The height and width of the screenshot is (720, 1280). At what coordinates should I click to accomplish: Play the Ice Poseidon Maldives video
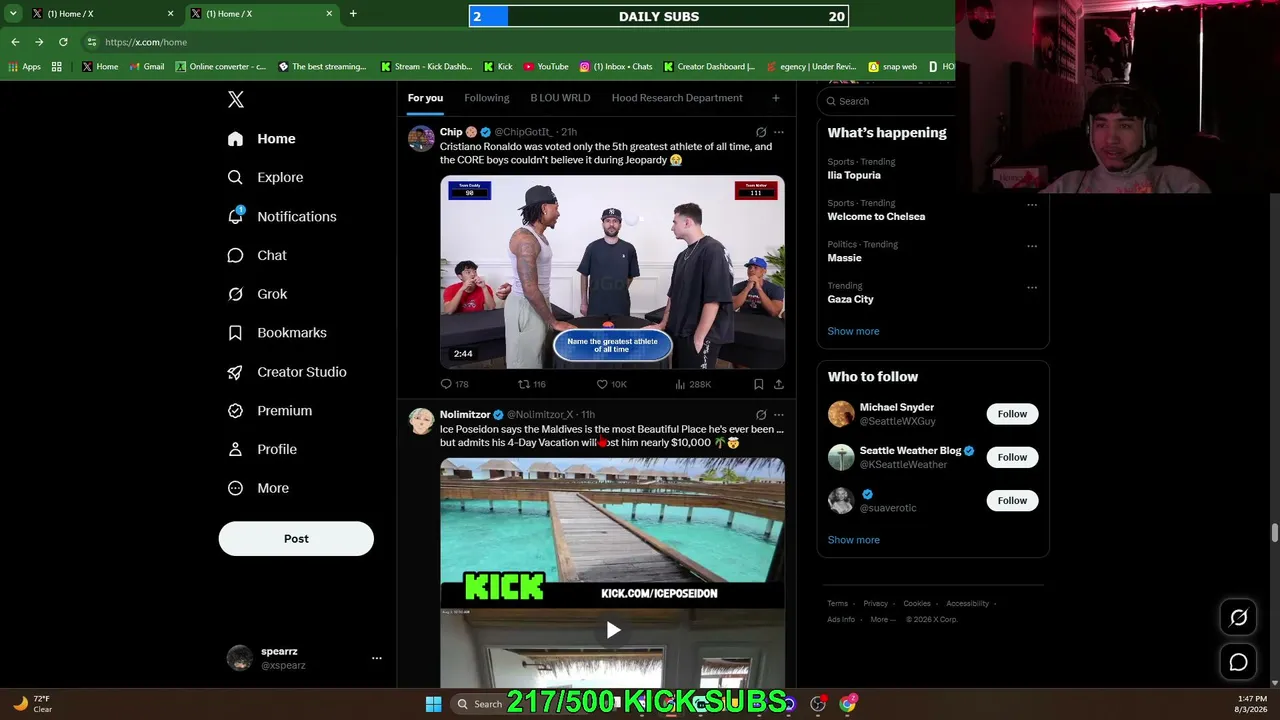(x=613, y=630)
